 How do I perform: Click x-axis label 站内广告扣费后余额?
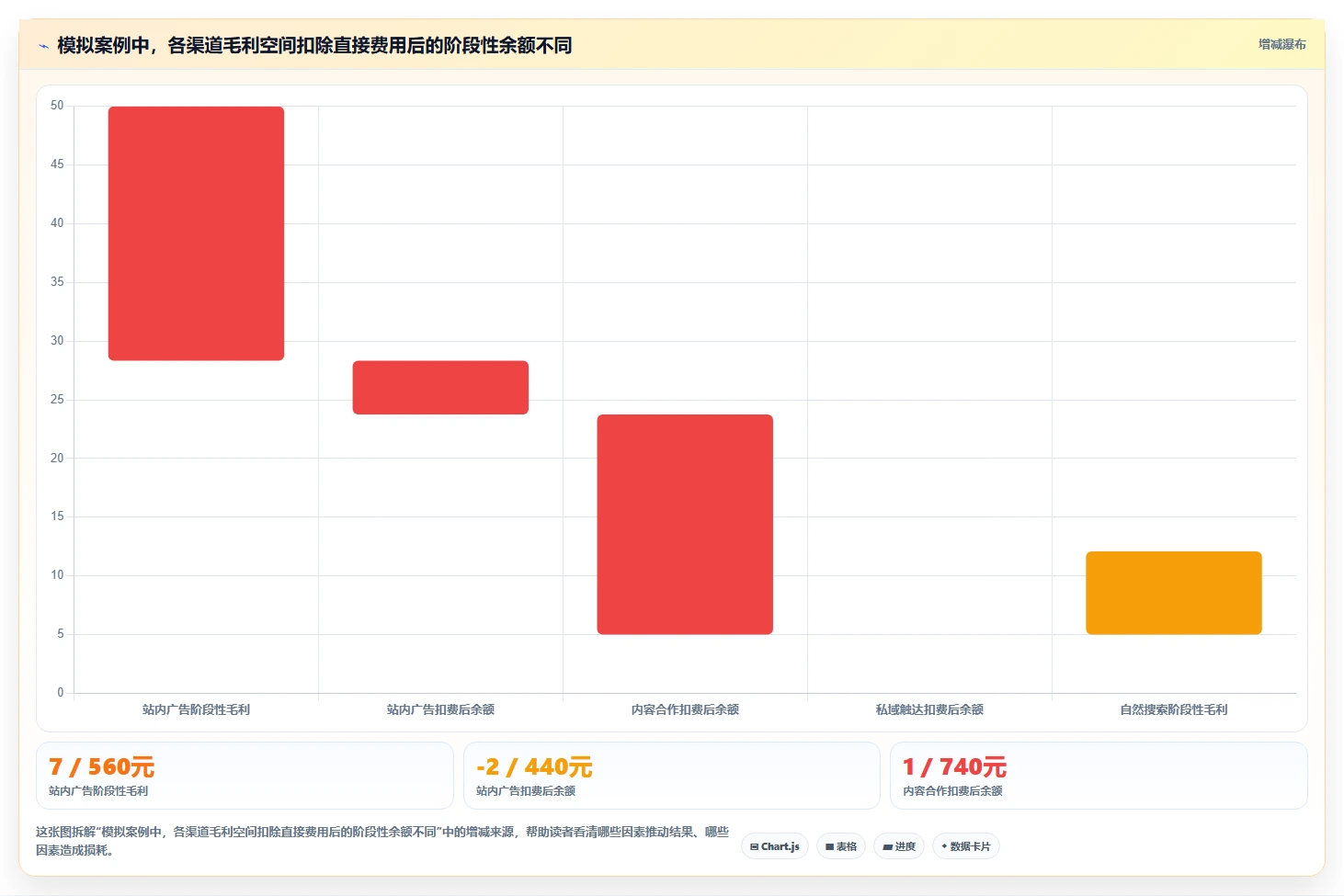(440, 709)
